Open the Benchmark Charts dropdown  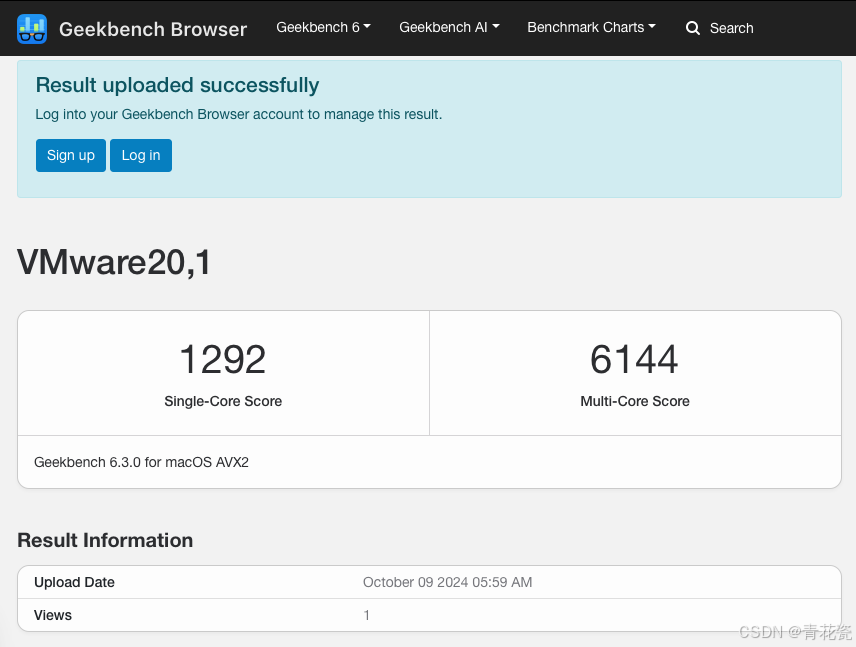tap(591, 27)
